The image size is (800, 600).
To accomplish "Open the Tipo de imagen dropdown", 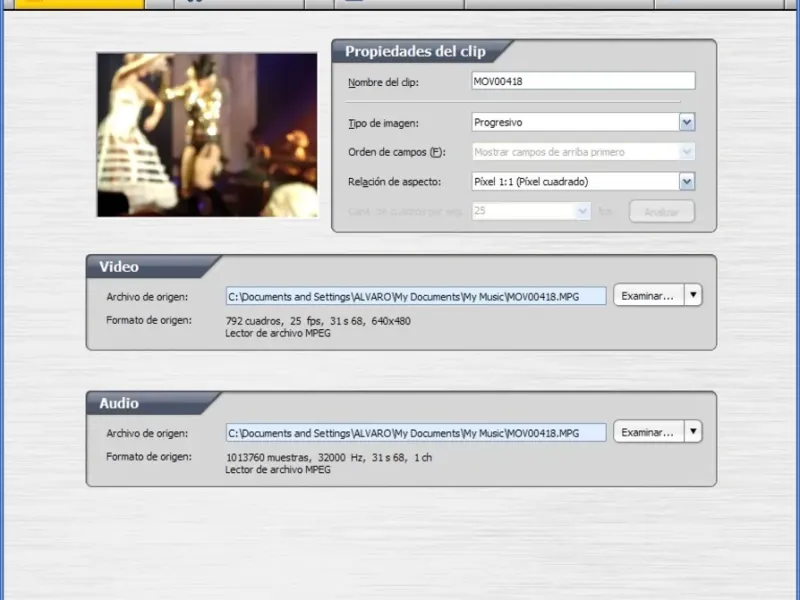I will (x=687, y=122).
